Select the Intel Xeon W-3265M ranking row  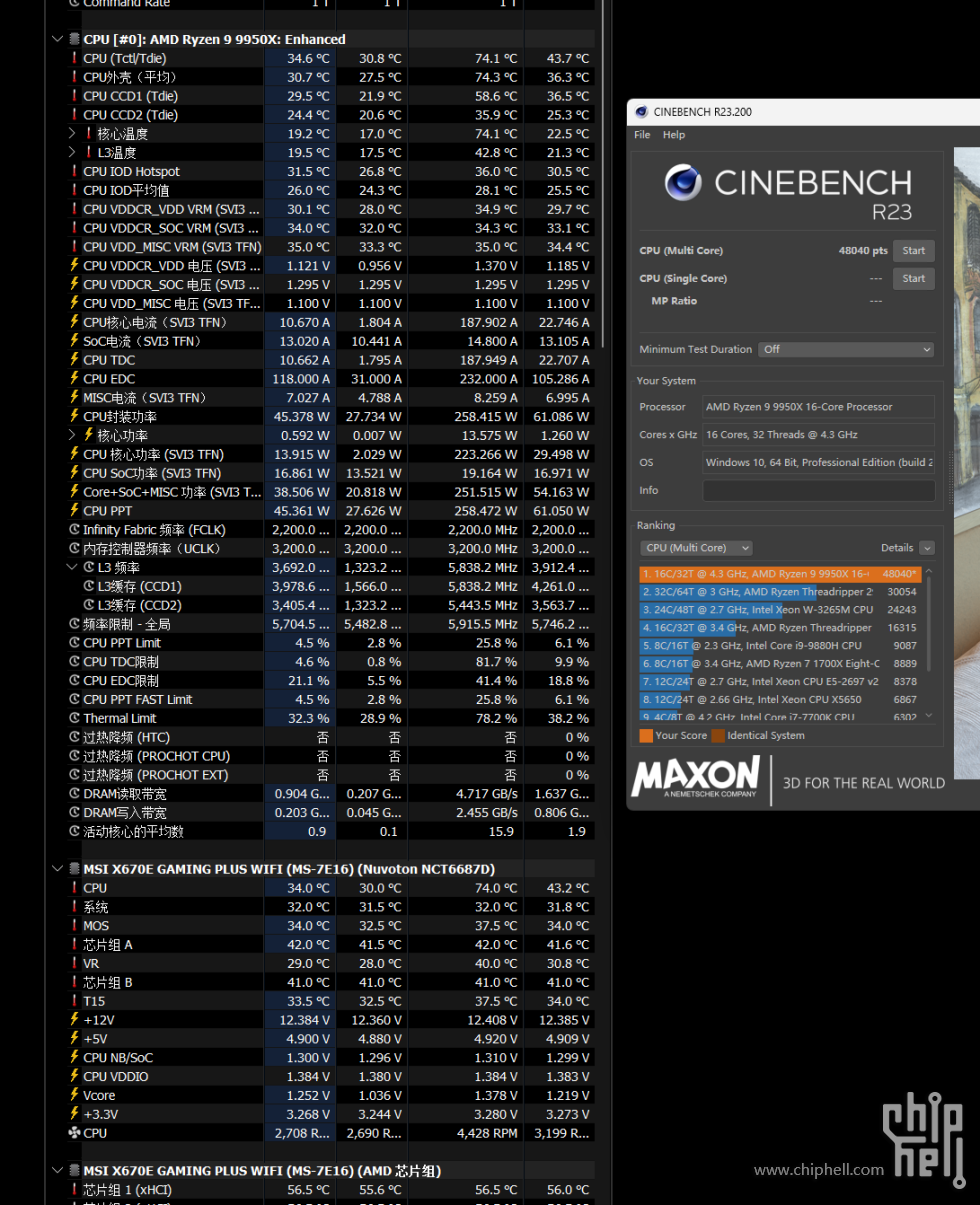tap(780, 610)
